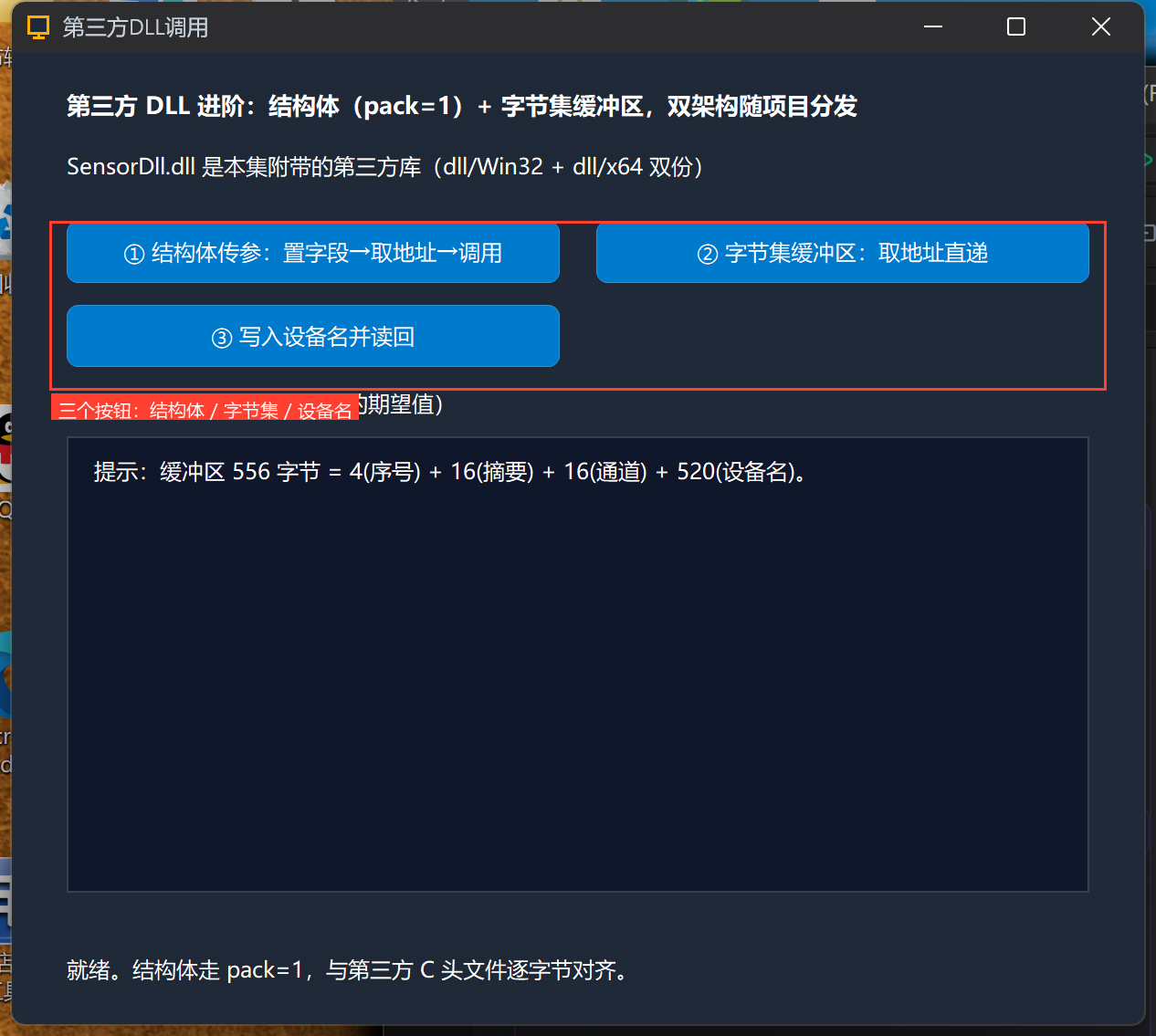Click the SensorDll.dll description line
Viewport: 1156px width, 1036px height.
tap(385, 167)
